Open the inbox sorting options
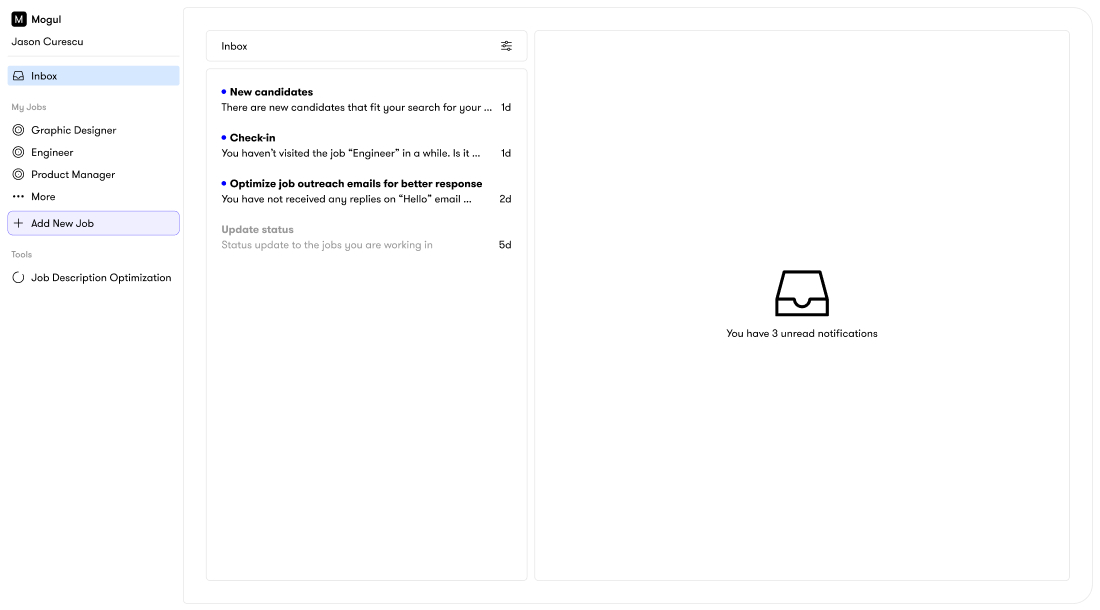The height and width of the screenshot is (610, 1100). (x=506, y=45)
